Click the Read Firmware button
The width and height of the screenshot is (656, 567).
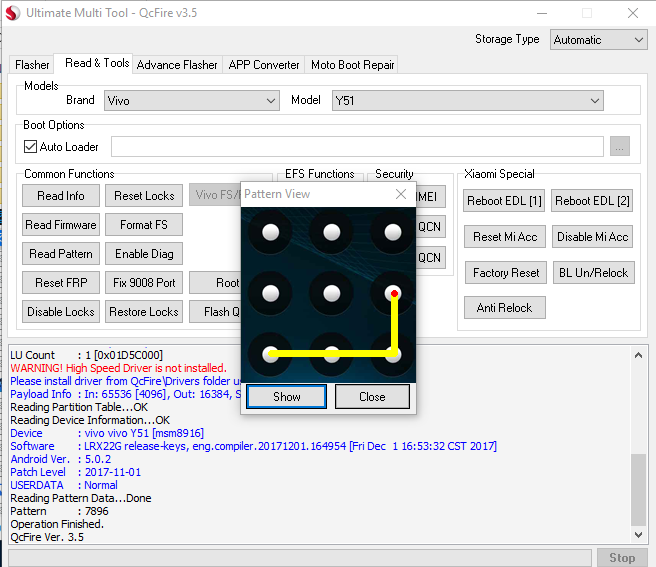tap(61, 225)
